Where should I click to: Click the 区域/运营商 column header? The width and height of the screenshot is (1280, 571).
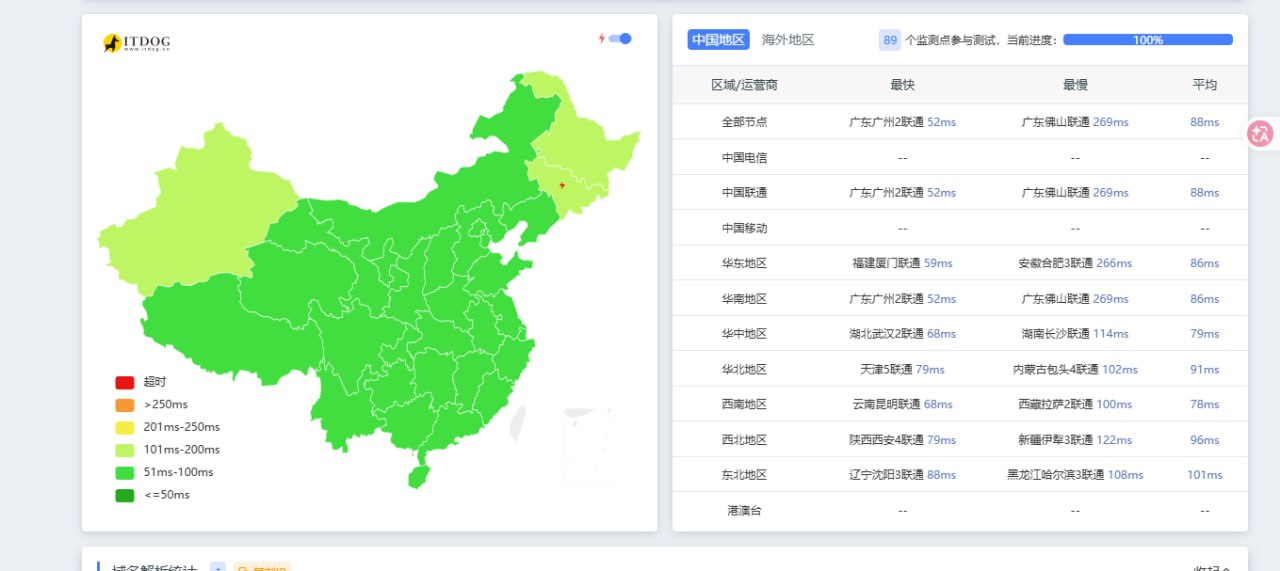click(744, 85)
